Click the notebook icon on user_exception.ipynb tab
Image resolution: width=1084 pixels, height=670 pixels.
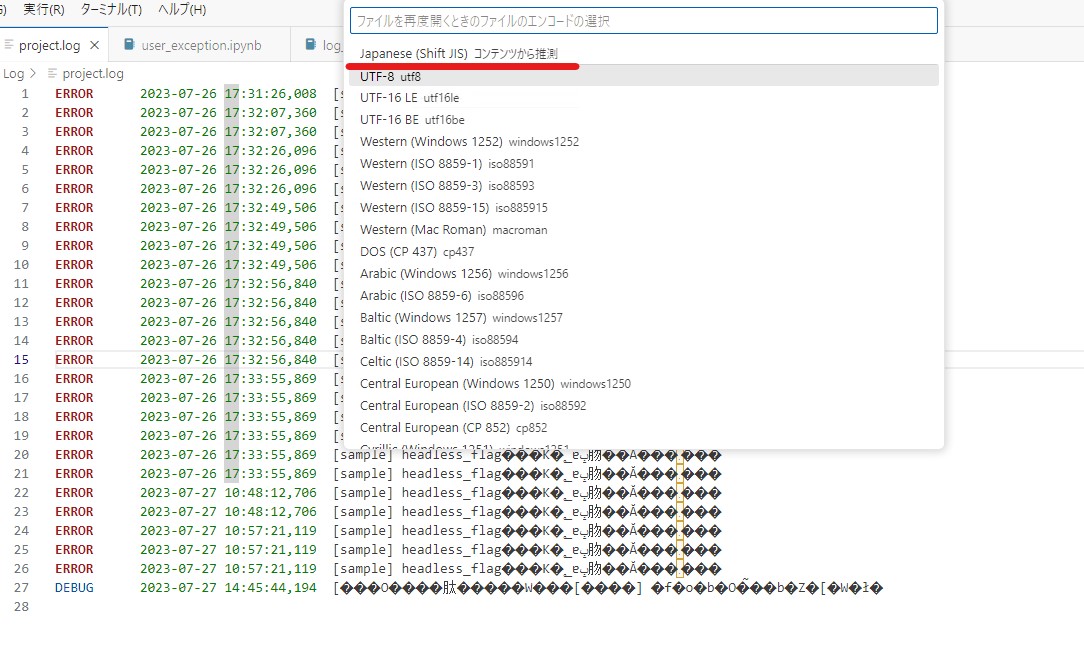[x=129, y=45]
